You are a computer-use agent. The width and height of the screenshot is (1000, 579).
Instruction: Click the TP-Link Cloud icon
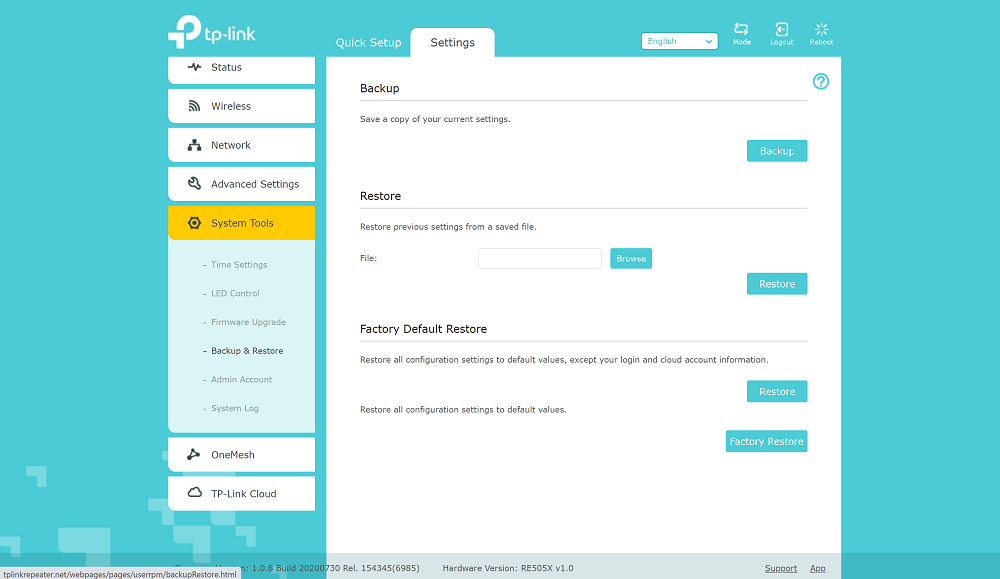point(195,493)
